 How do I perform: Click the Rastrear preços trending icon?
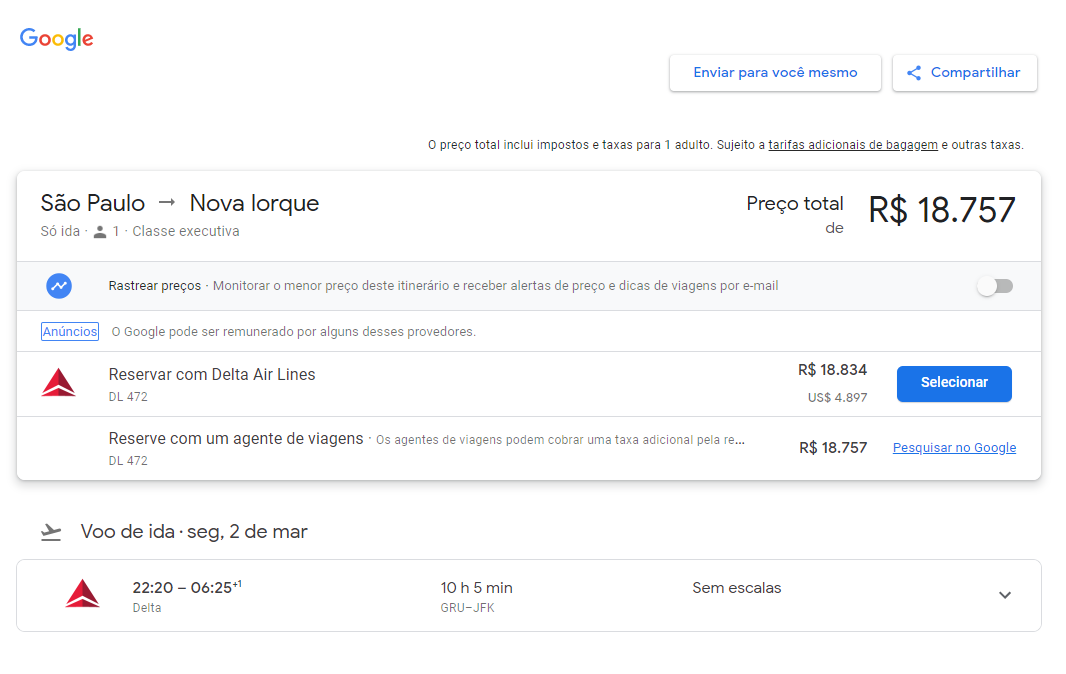coord(59,286)
